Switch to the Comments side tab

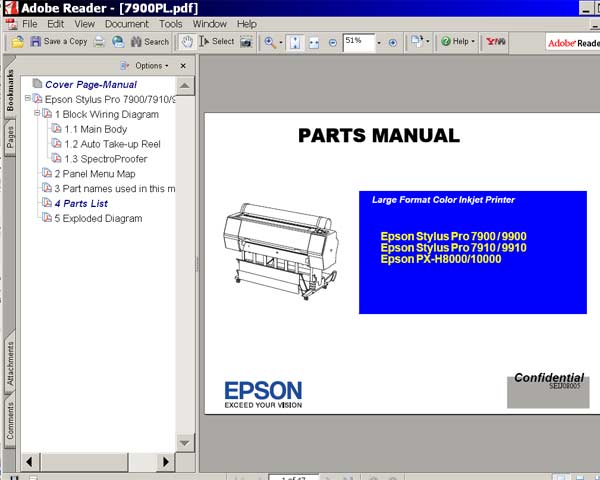click(10, 421)
